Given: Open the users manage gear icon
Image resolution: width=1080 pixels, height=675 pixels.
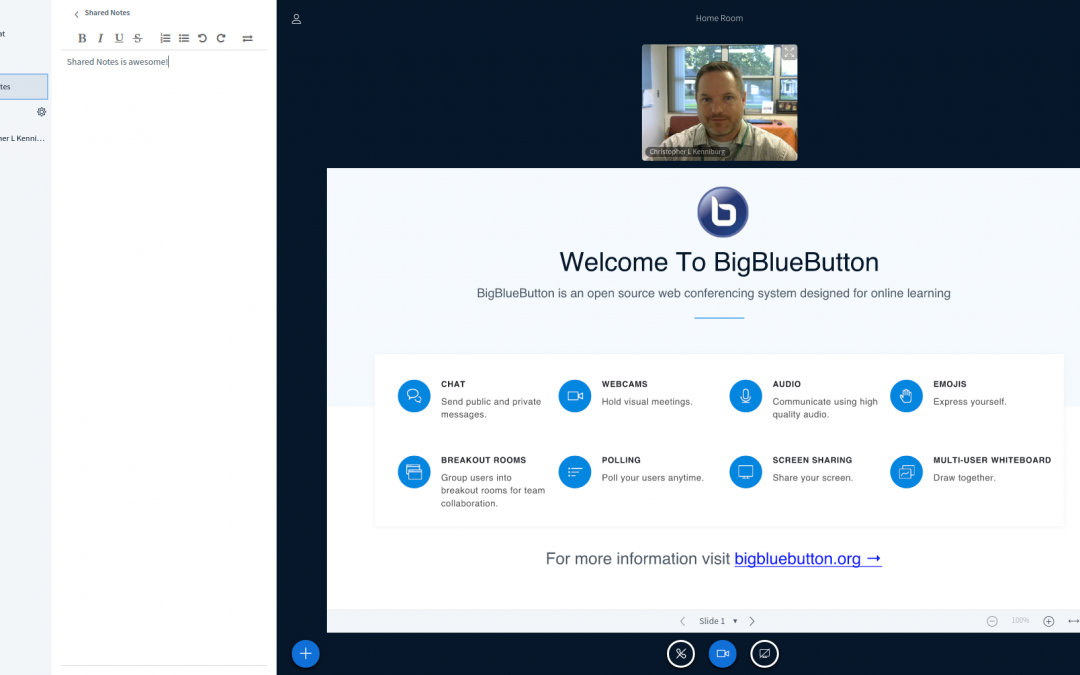Looking at the screenshot, I should click(41, 112).
